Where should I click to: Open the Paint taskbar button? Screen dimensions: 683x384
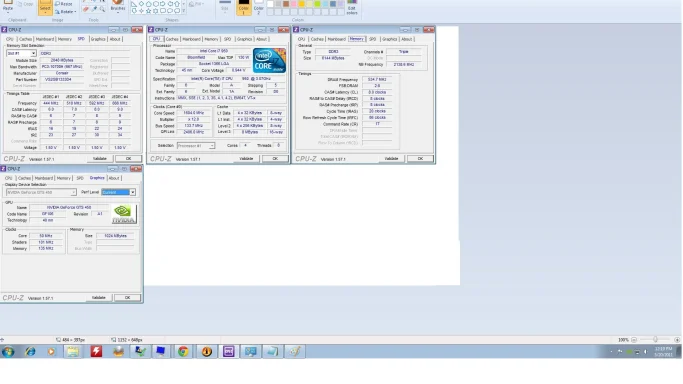coord(295,351)
